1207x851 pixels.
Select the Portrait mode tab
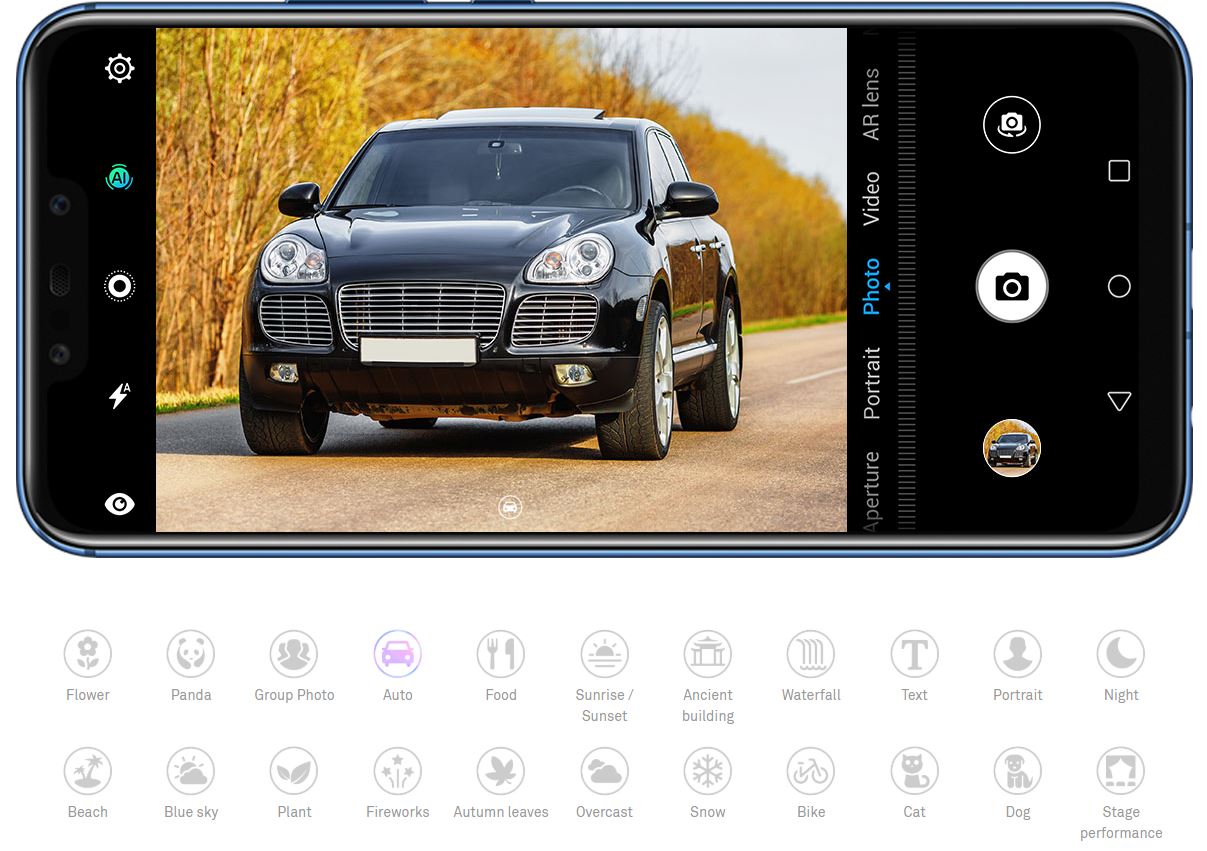871,382
